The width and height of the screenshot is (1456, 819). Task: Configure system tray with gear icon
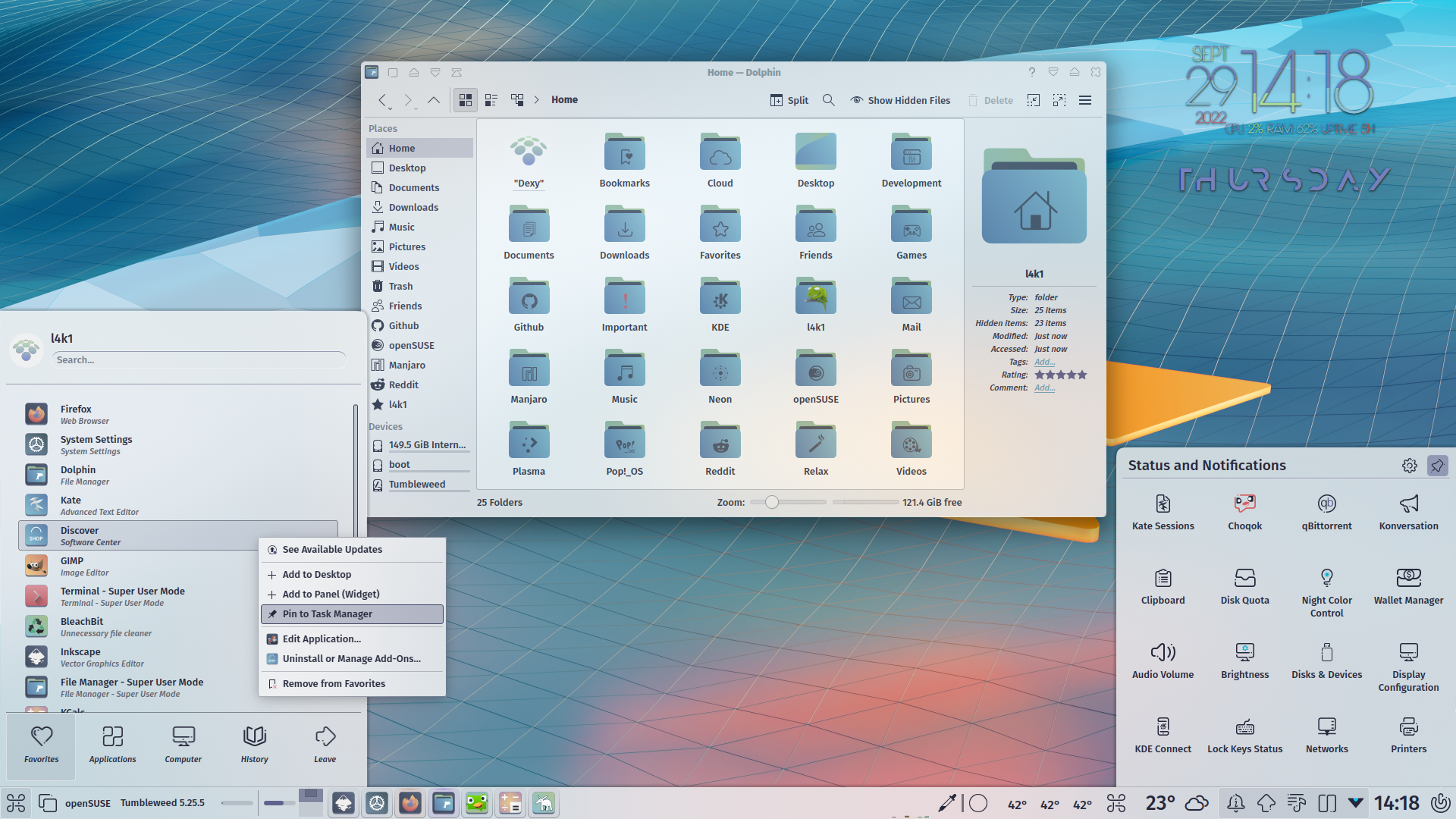[1409, 466]
